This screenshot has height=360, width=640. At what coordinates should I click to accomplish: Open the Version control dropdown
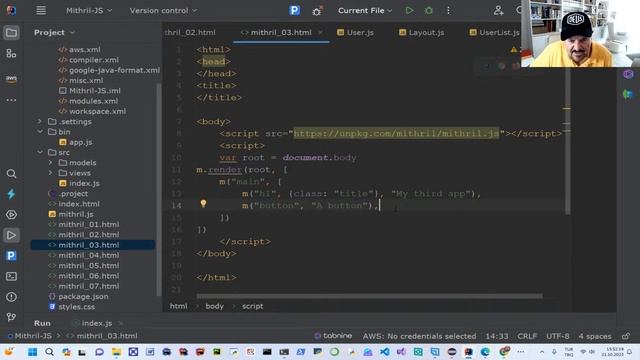point(163,11)
